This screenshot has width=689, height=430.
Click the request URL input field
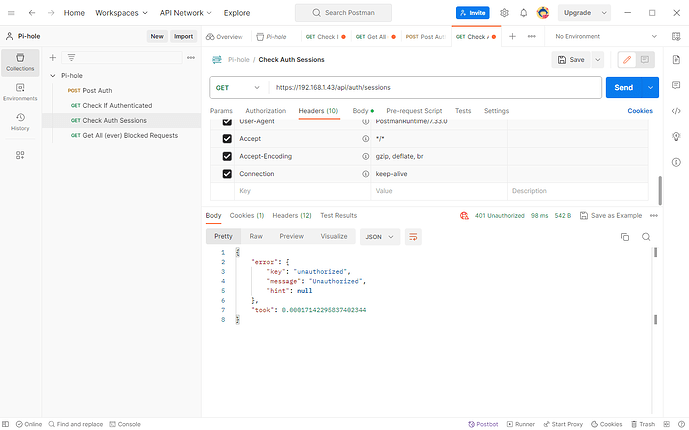click(430, 87)
